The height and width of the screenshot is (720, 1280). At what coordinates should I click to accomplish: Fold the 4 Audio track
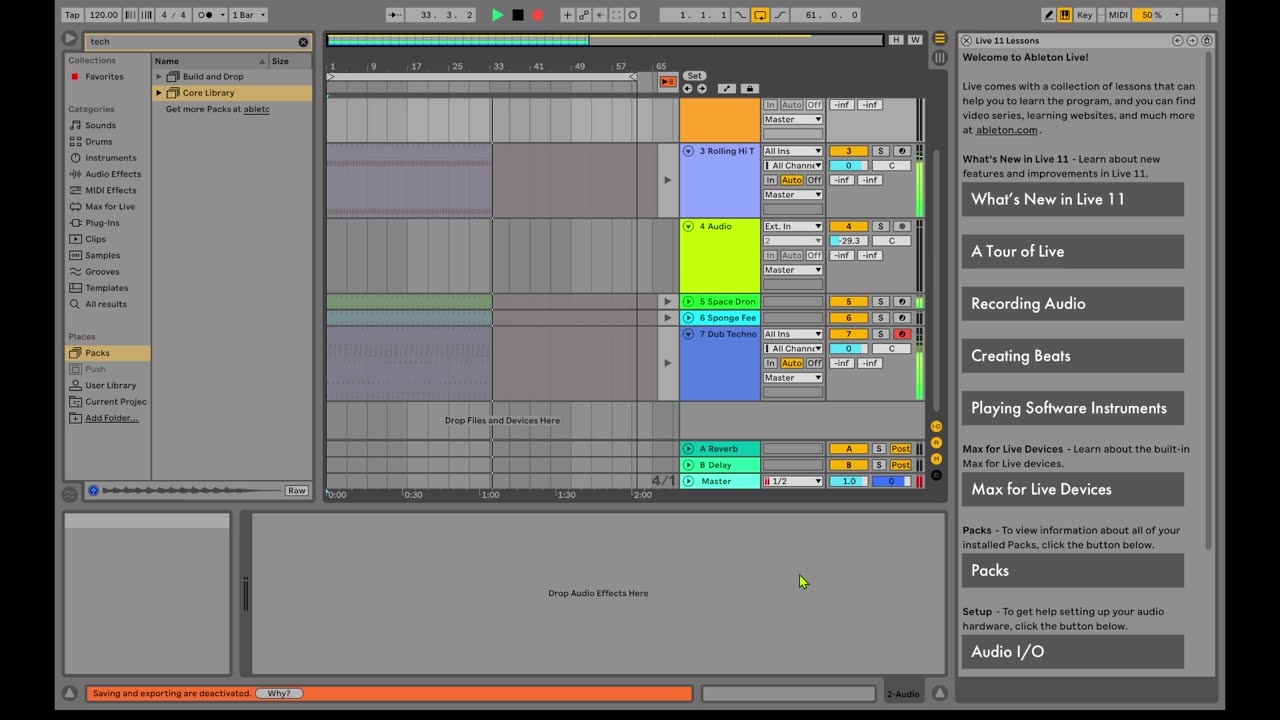[x=688, y=226]
